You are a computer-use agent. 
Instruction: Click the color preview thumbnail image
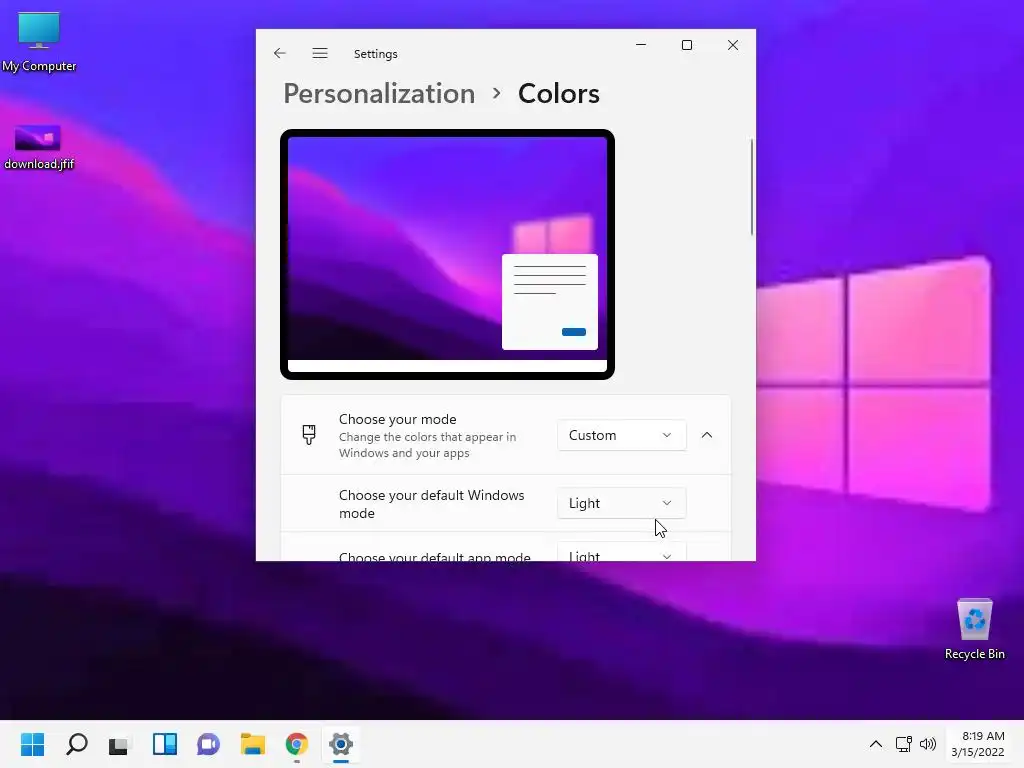[447, 254]
